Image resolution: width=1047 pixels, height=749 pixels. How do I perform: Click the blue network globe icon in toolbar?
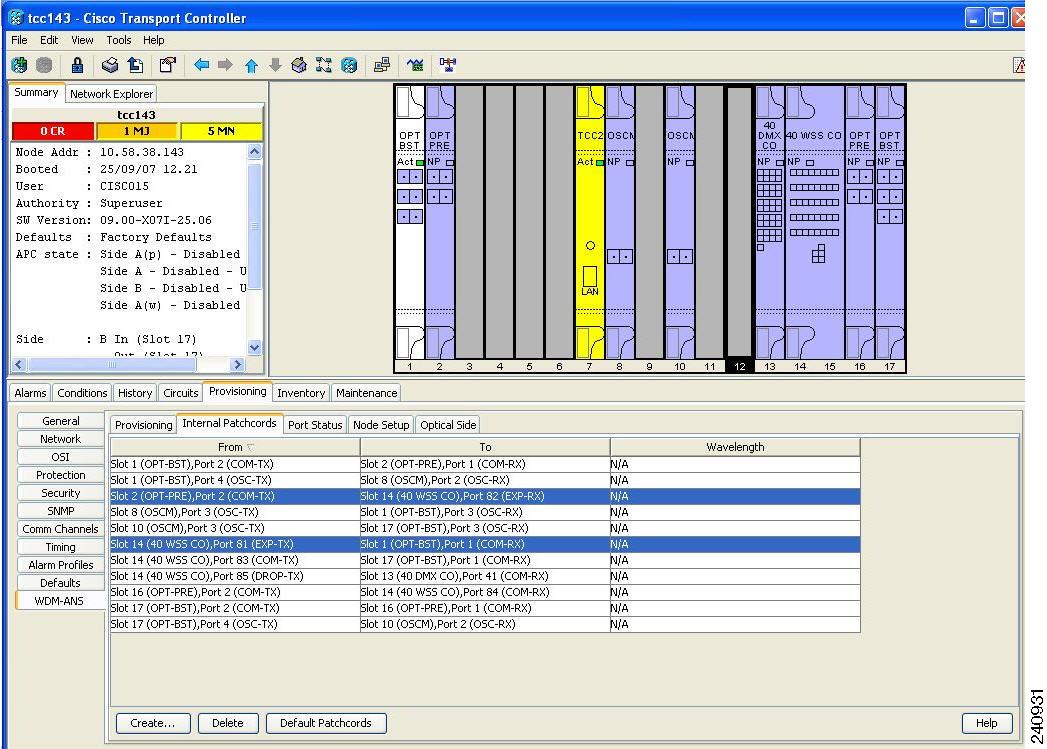click(349, 65)
